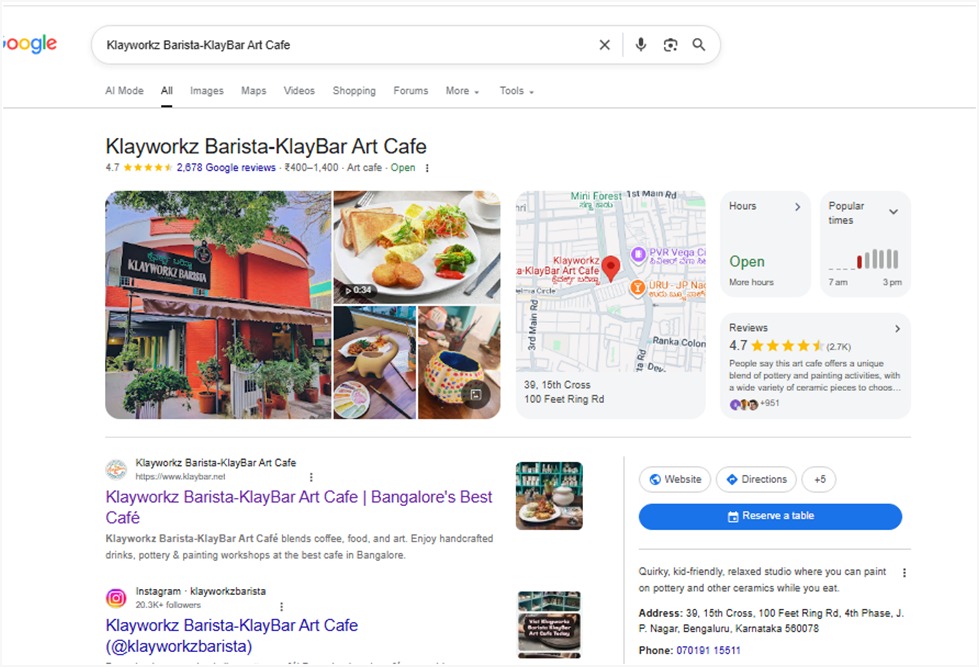Viewport: 979px width, 667px height.
Task: Open the more options dots for the Instagram result
Action: point(282,606)
